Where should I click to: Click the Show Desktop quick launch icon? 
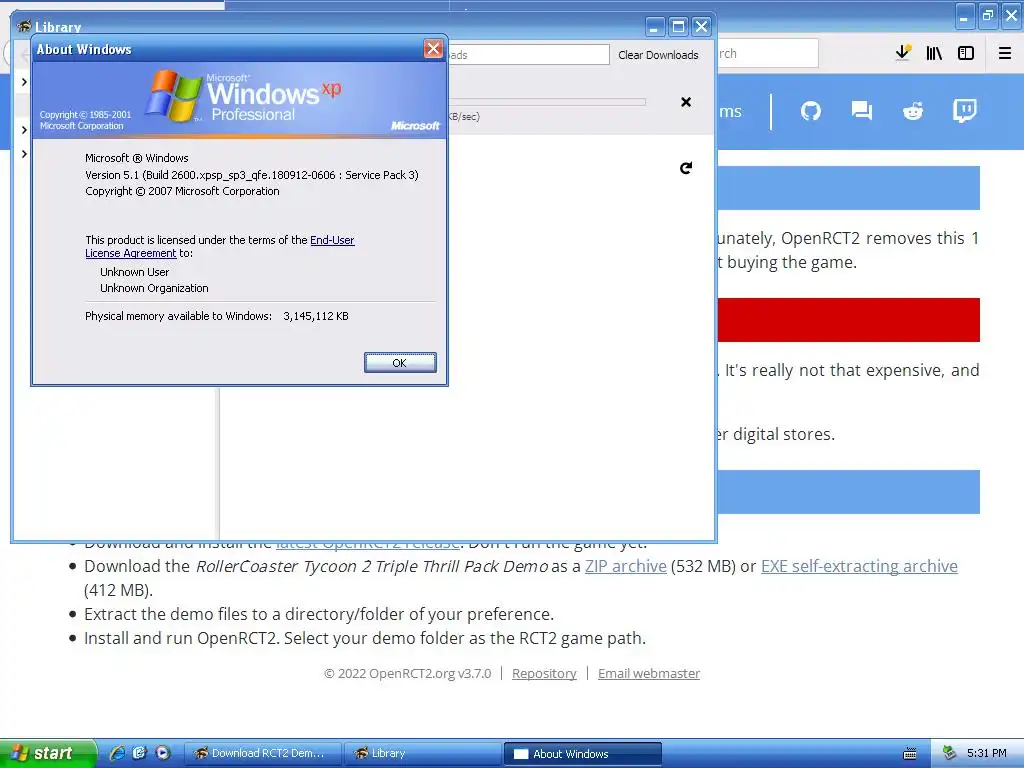(x=140, y=753)
